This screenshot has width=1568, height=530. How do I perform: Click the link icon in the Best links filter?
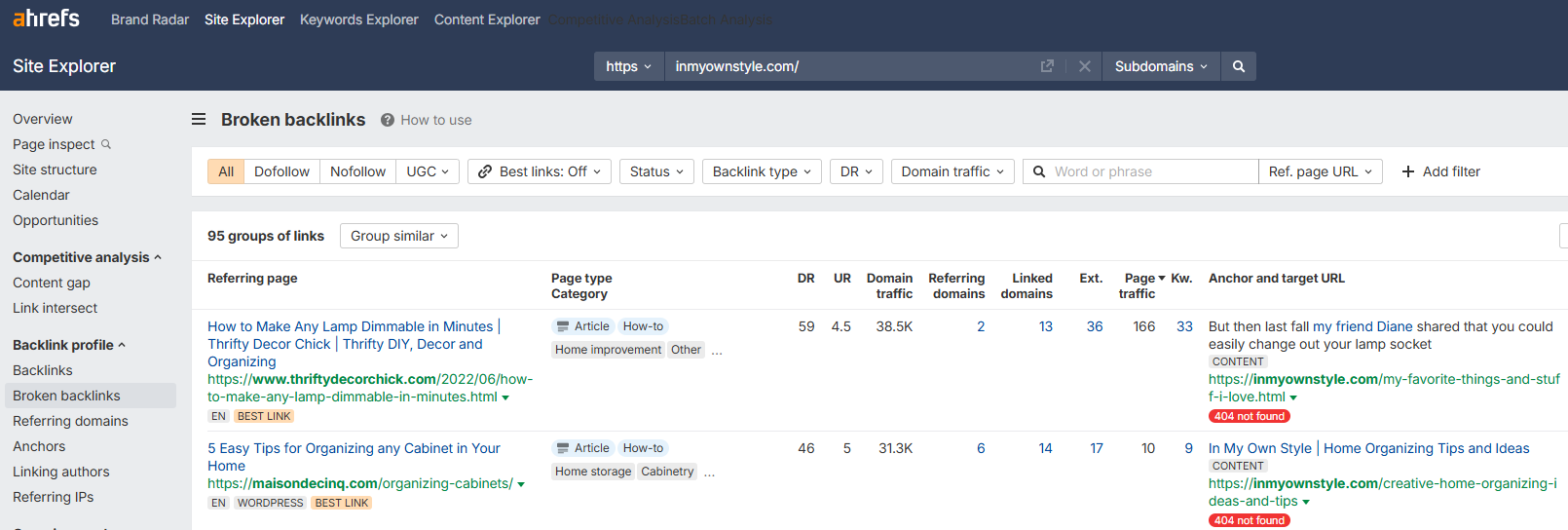485,171
